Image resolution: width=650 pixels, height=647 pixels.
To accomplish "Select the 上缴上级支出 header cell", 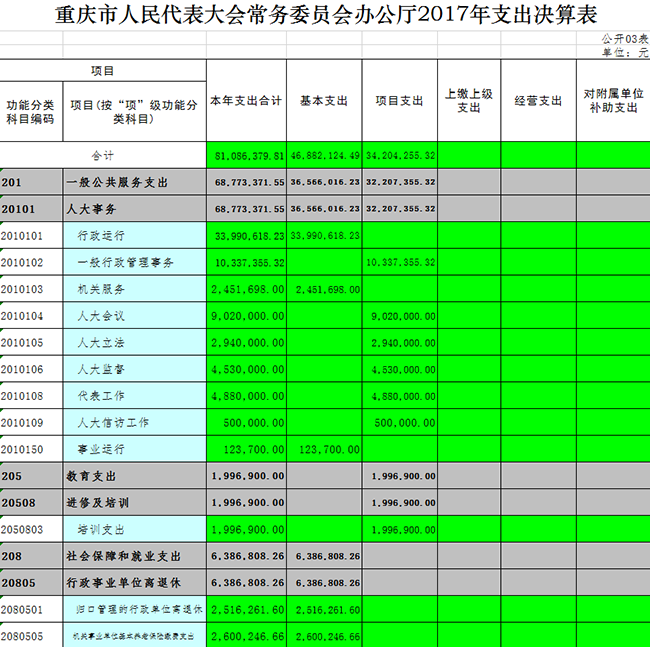I will point(469,101).
